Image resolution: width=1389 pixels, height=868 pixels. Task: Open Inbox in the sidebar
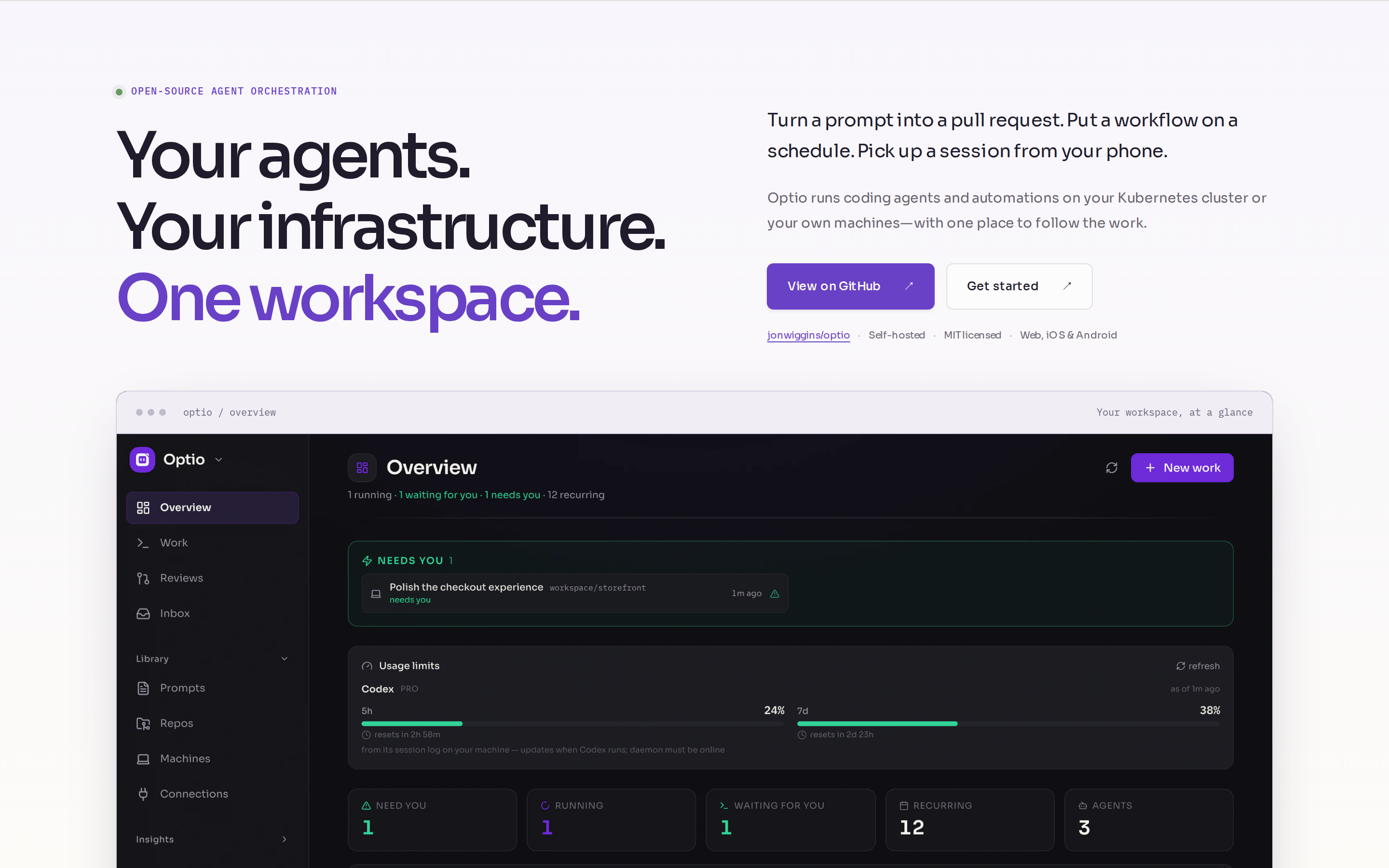(212, 613)
